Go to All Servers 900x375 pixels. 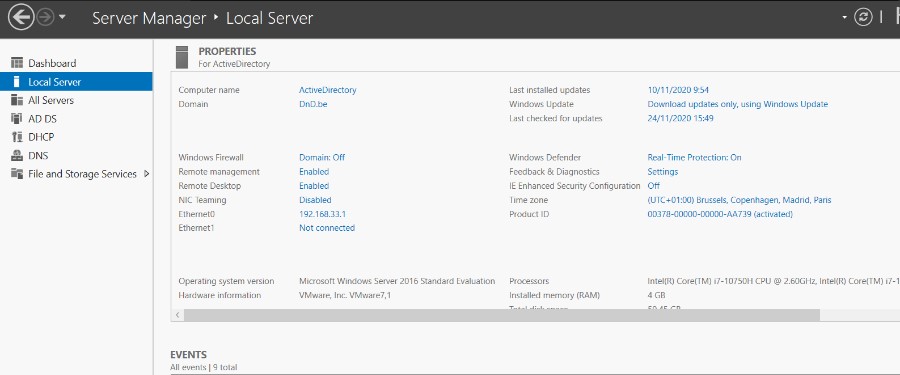point(51,100)
